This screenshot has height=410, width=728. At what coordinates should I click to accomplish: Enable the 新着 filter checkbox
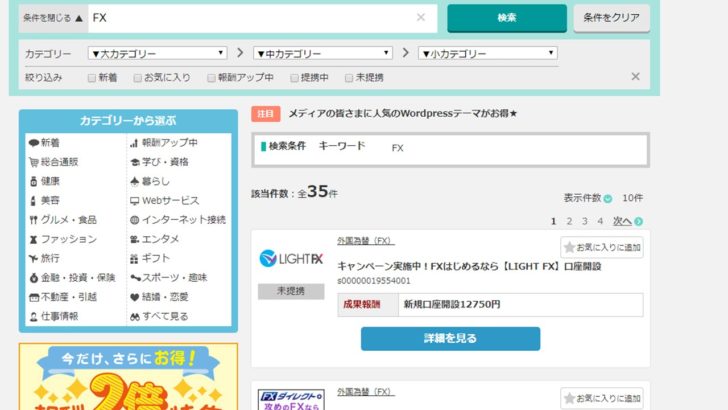pyautogui.click(x=91, y=78)
